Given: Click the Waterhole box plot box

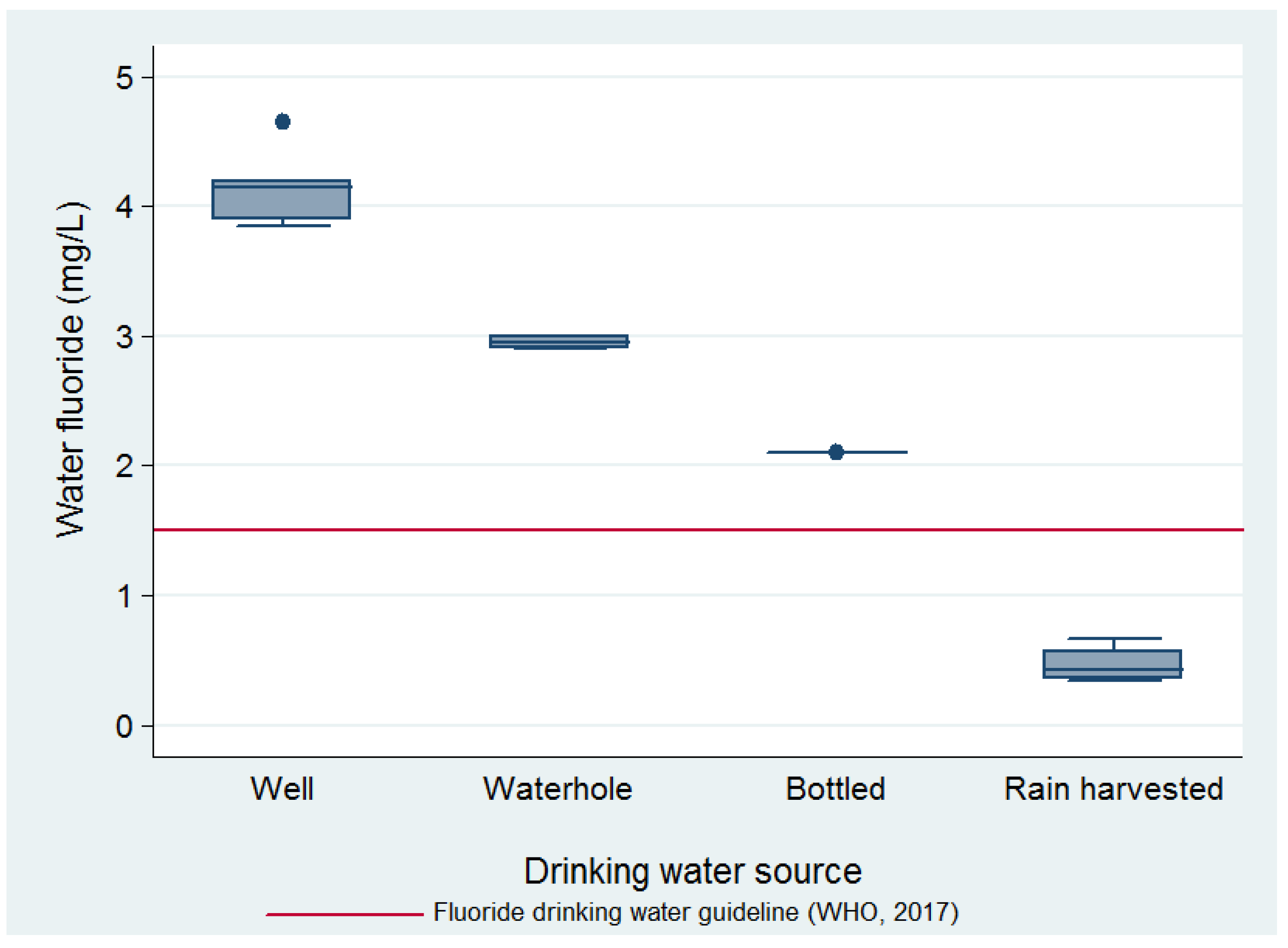Looking at the screenshot, I should tap(558, 341).
